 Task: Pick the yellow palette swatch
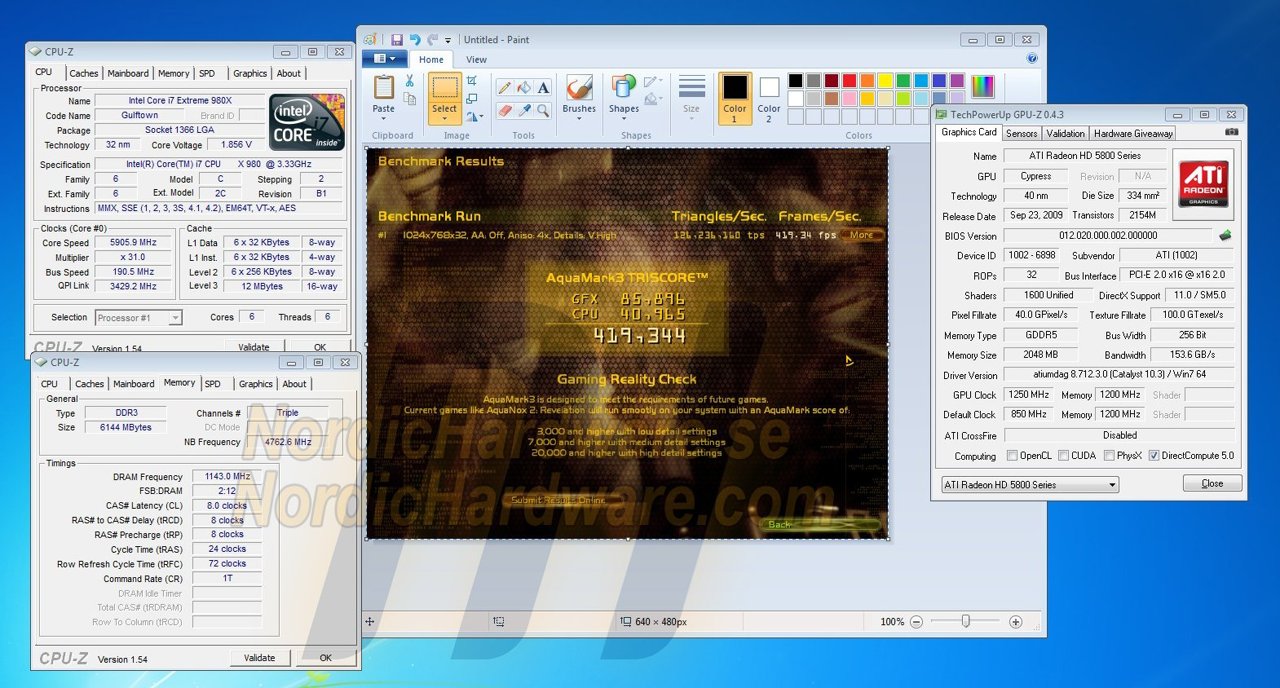(885, 81)
